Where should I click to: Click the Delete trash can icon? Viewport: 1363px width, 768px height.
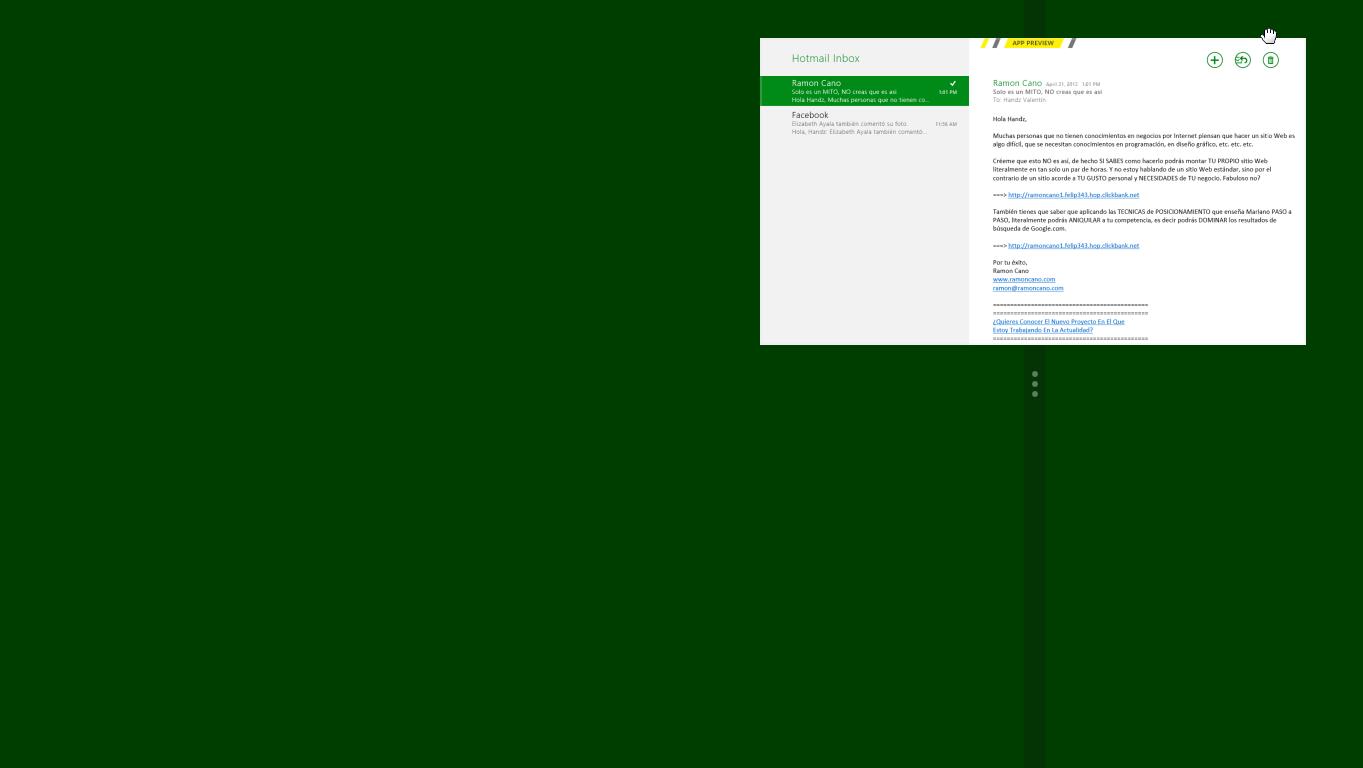1270,60
